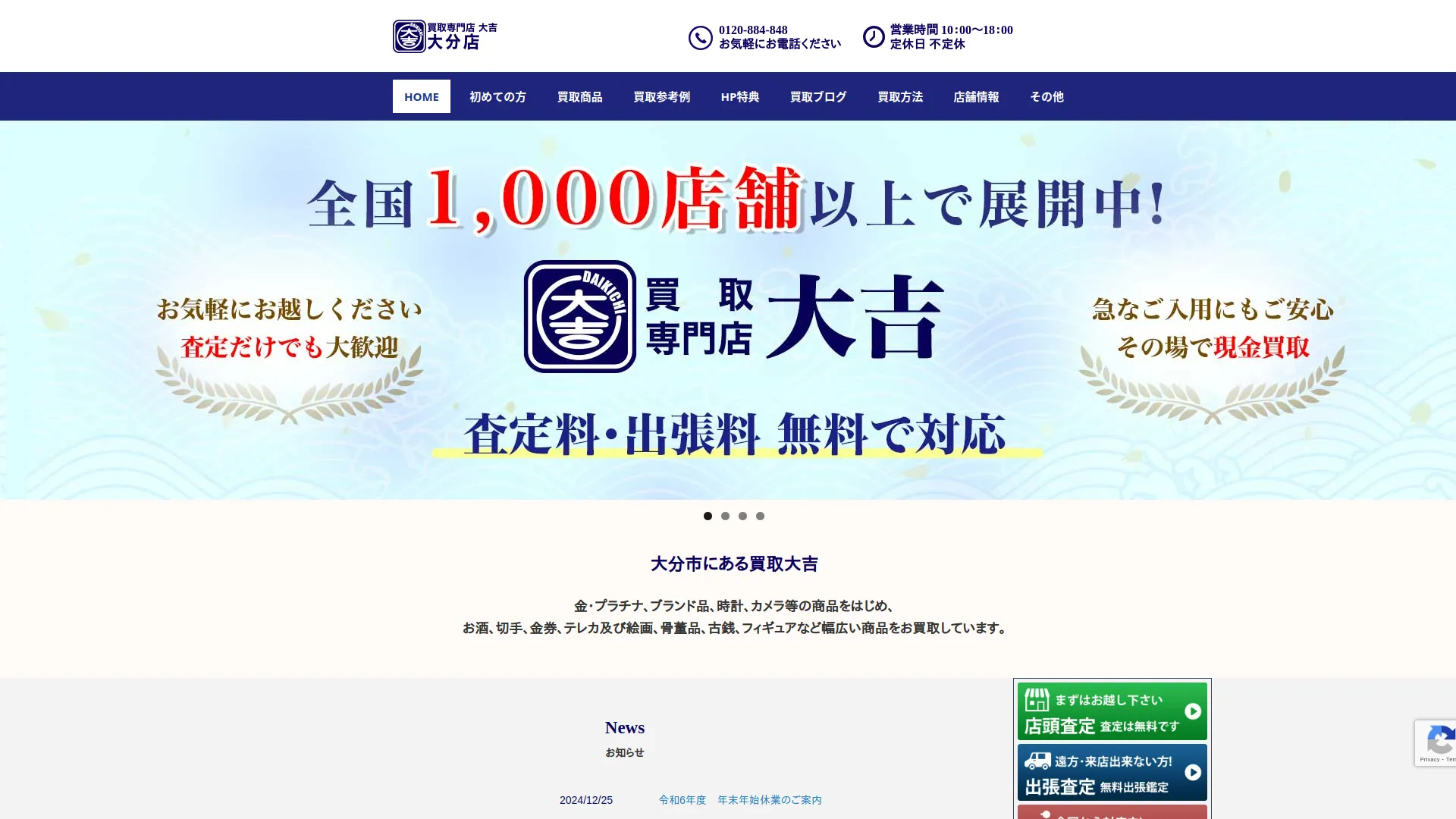
Task: Click the reCAPTCHA badge icon
Action: (1441, 739)
